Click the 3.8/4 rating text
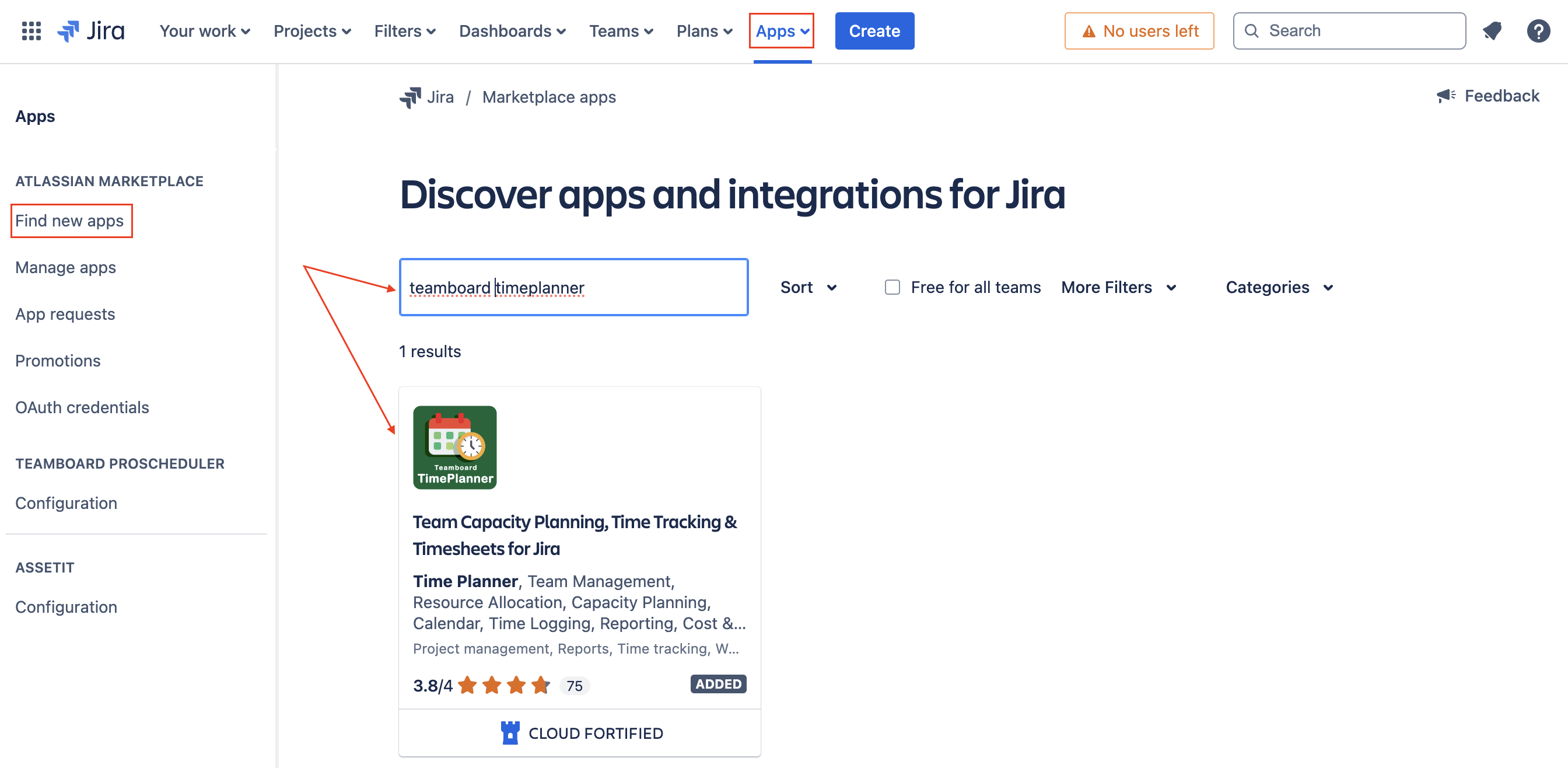 tap(433, 686)
